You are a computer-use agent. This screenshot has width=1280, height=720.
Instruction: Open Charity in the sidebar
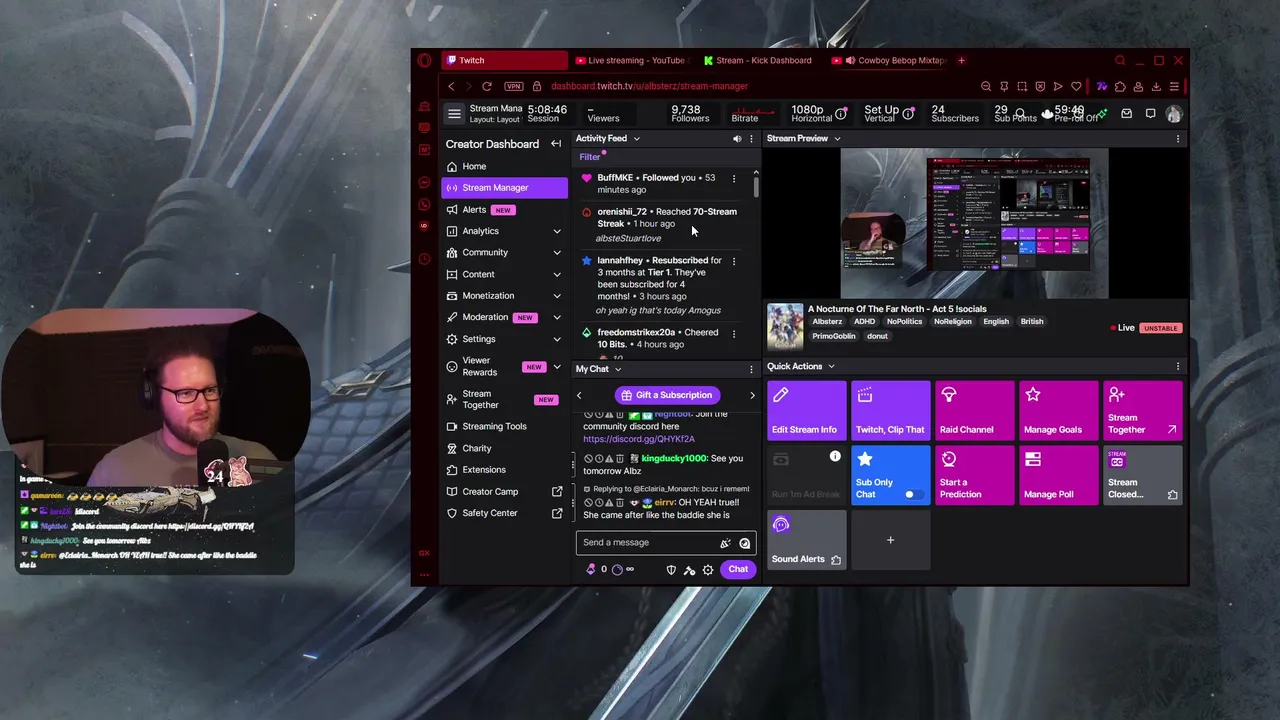[x=504, y=449]
